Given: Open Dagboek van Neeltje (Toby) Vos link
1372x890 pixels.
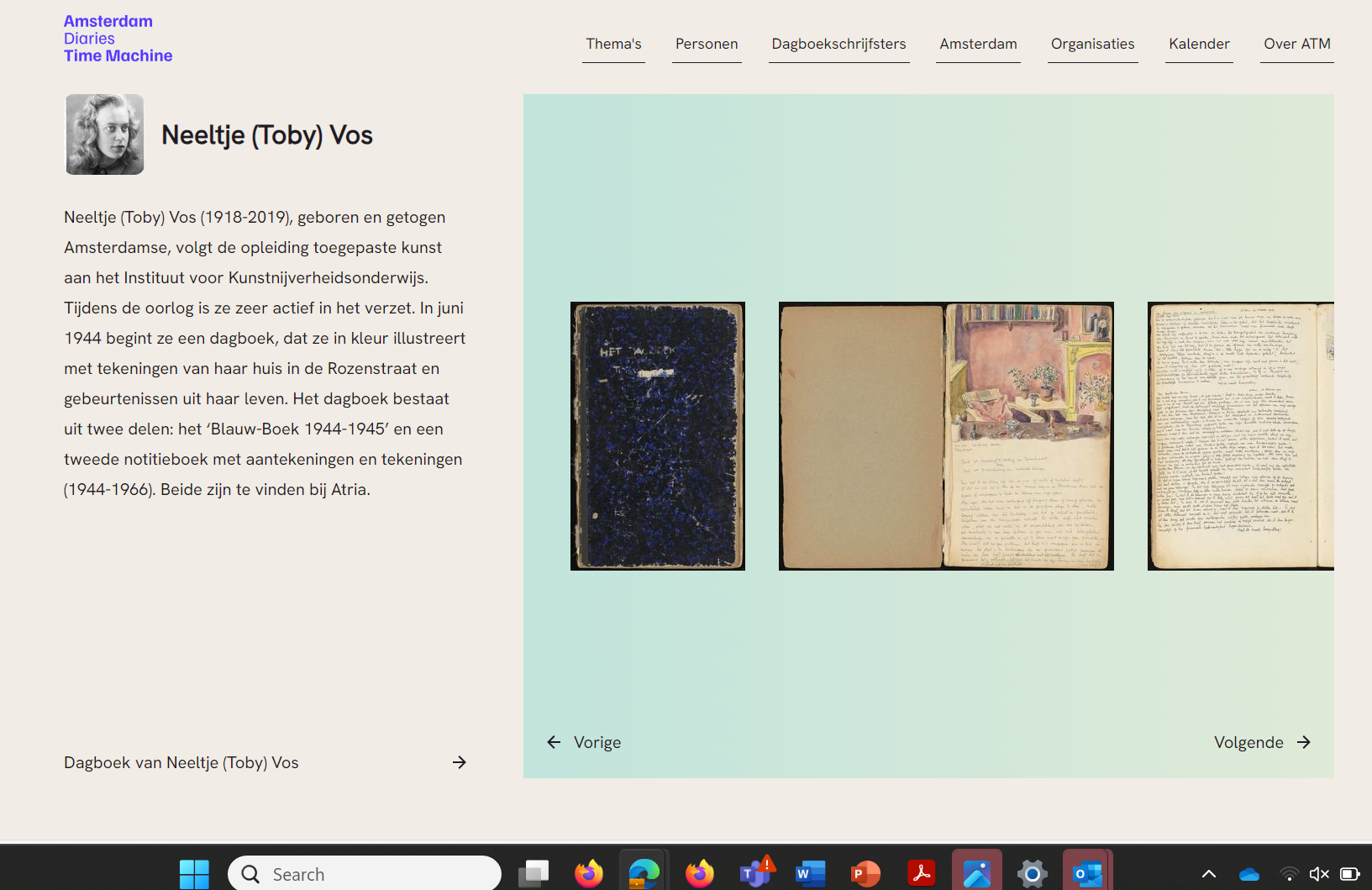Looking at the screenshot, I should [x=181, y=762].
